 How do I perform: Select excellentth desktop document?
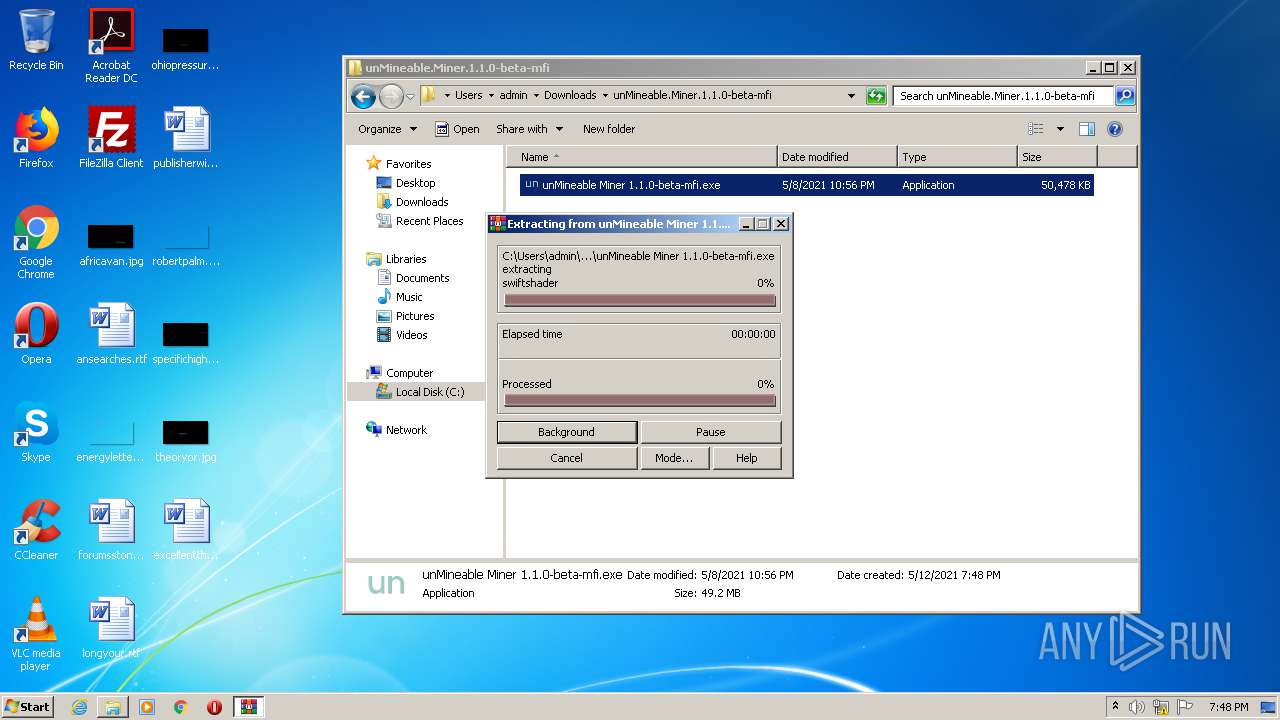coord(186,530)
